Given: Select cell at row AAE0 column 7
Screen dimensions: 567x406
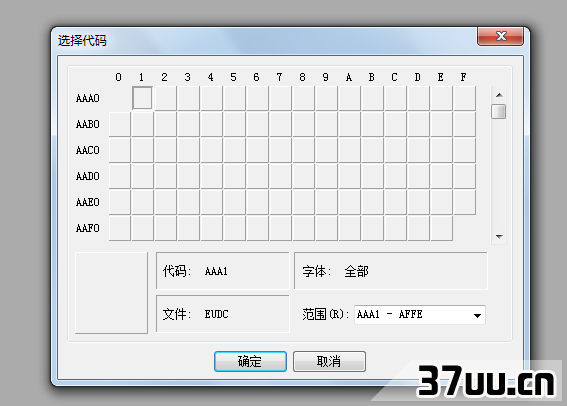Looking at the screenshot, I should 280,202.
